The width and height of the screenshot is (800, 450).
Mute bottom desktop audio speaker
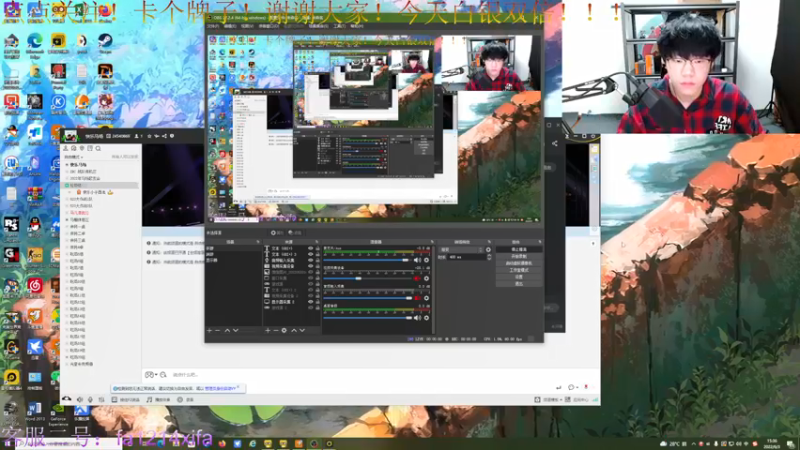[417, 318]
